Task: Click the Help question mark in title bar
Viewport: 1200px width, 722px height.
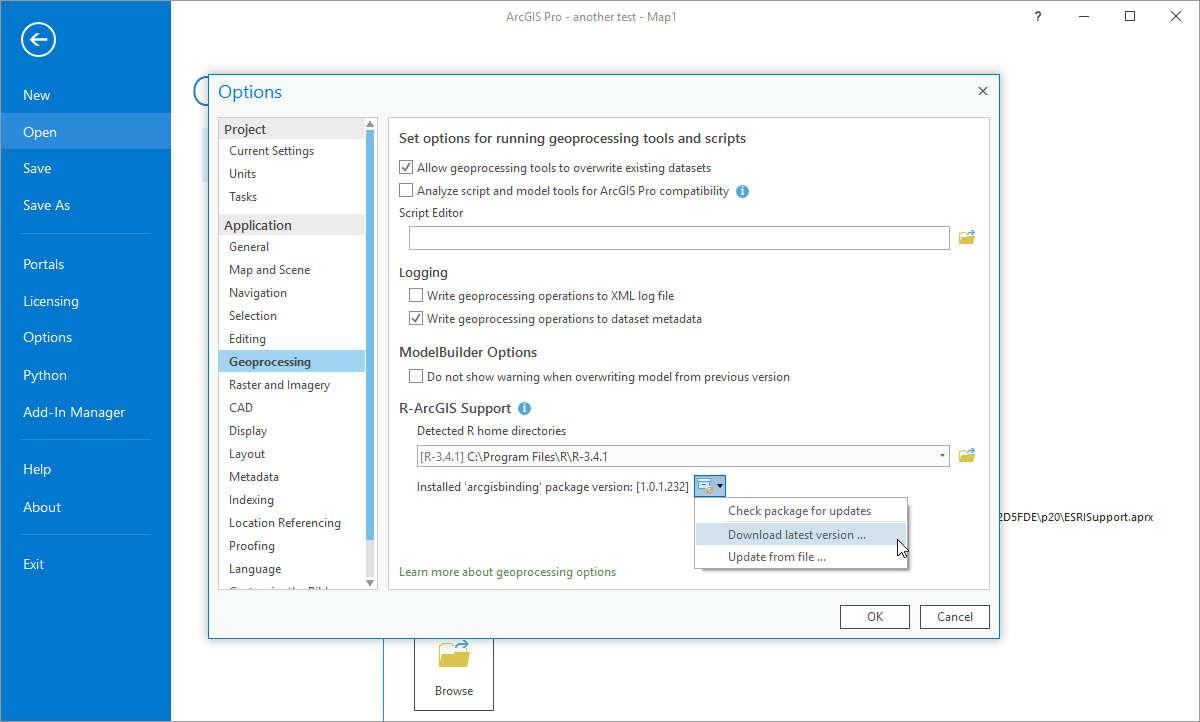Action: click(x=1040, y=17)
